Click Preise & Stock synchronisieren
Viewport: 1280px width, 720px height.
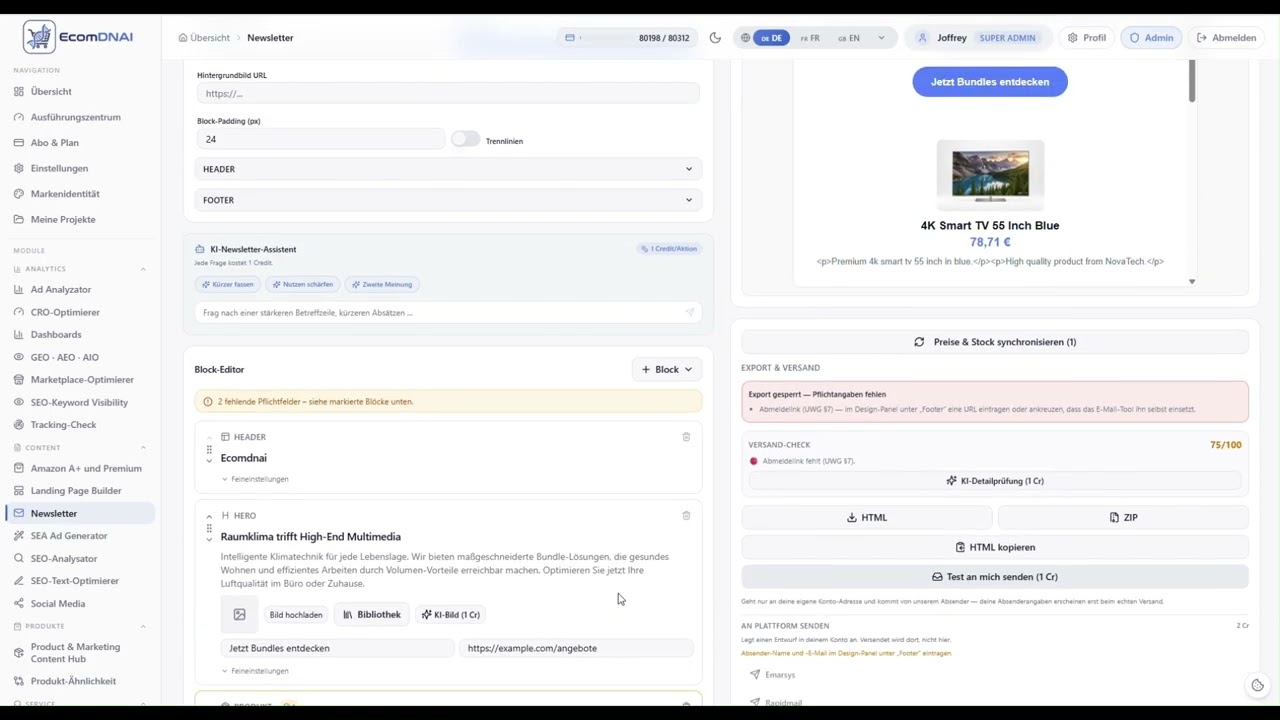(x=995, y=342)
